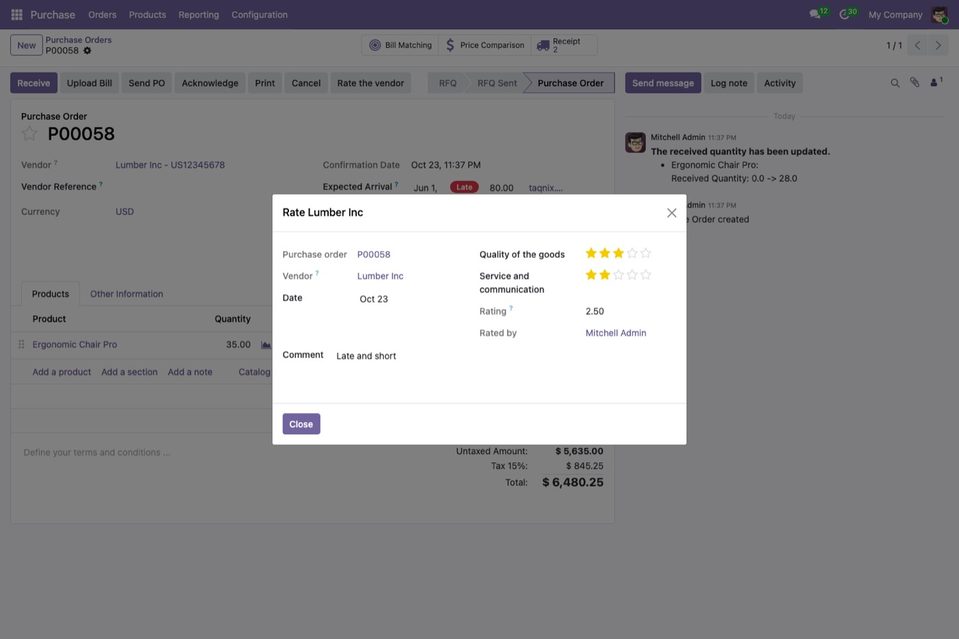Open the activities clock icon with 30 badge
This screenshot has width=959, height=639.
tap(848, 13)
